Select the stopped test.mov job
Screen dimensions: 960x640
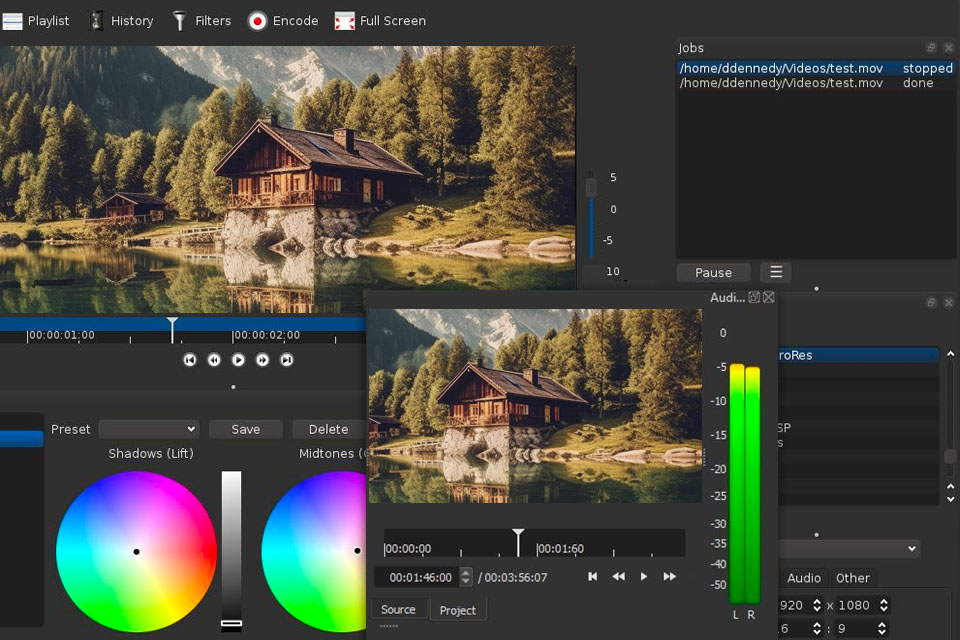click(816, 68)
